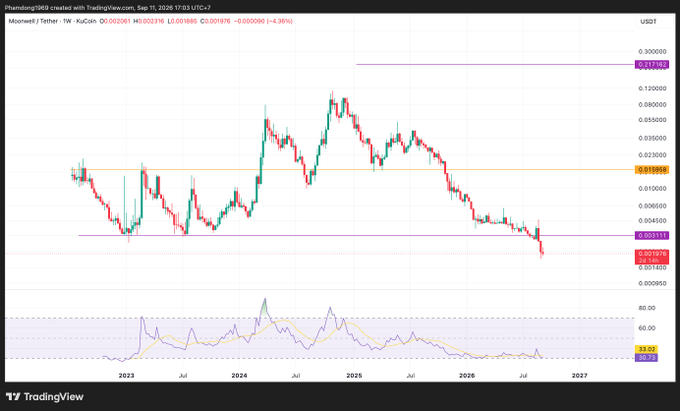This screenshot has height=411, width=680.
Task: Click the USDT currency label
Action: click(648, 22)
